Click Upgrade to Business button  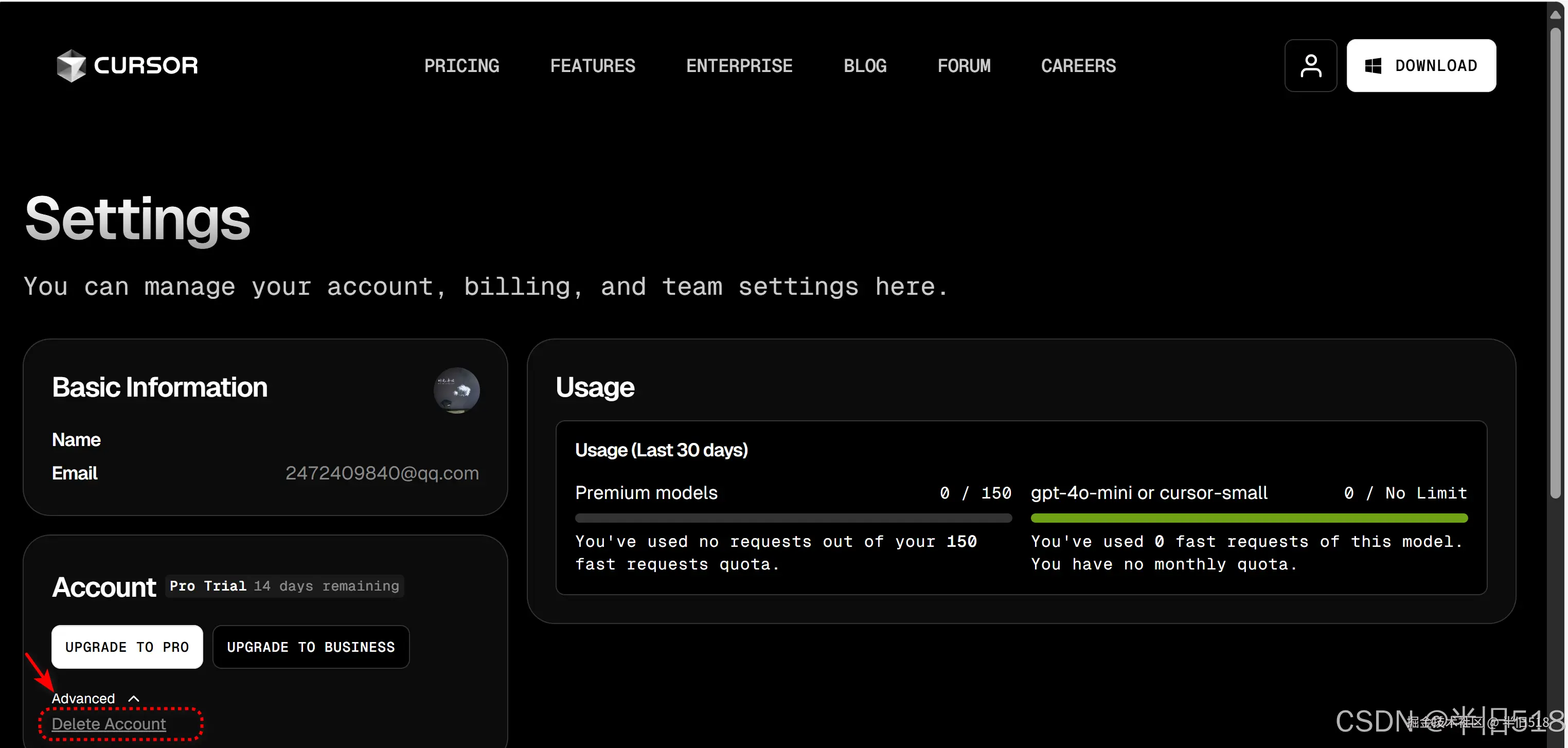310,646
